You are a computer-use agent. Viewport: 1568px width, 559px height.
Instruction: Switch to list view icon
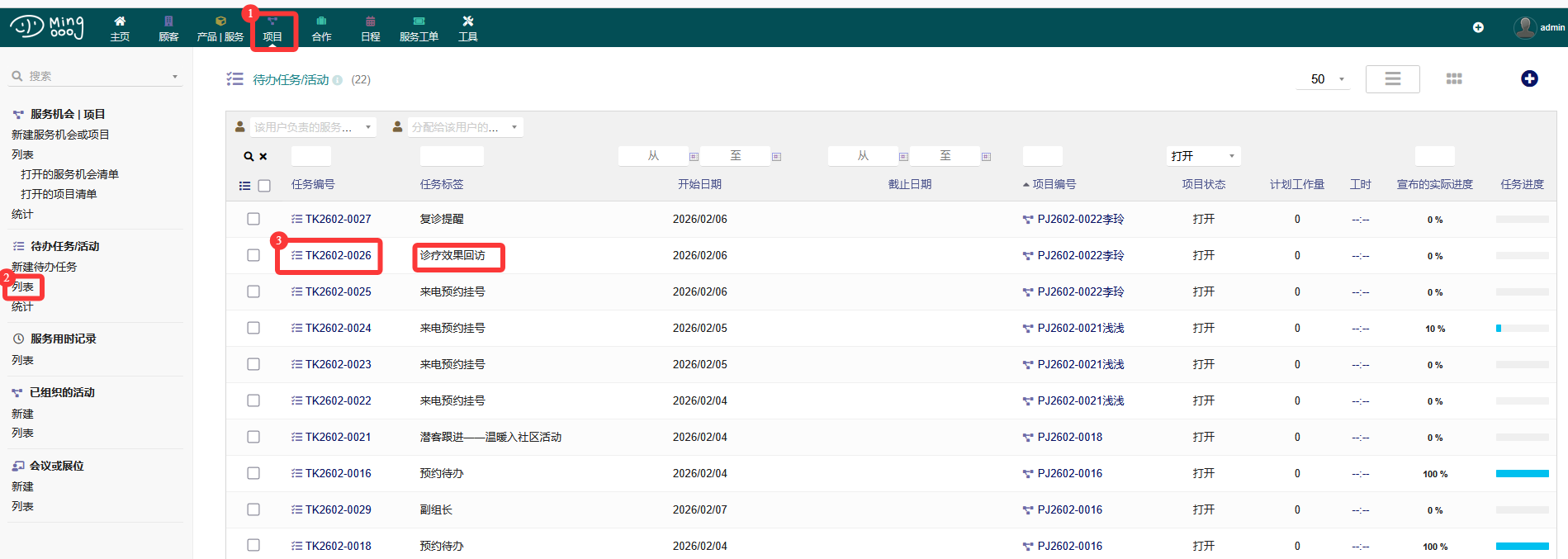coord(1392,78)
